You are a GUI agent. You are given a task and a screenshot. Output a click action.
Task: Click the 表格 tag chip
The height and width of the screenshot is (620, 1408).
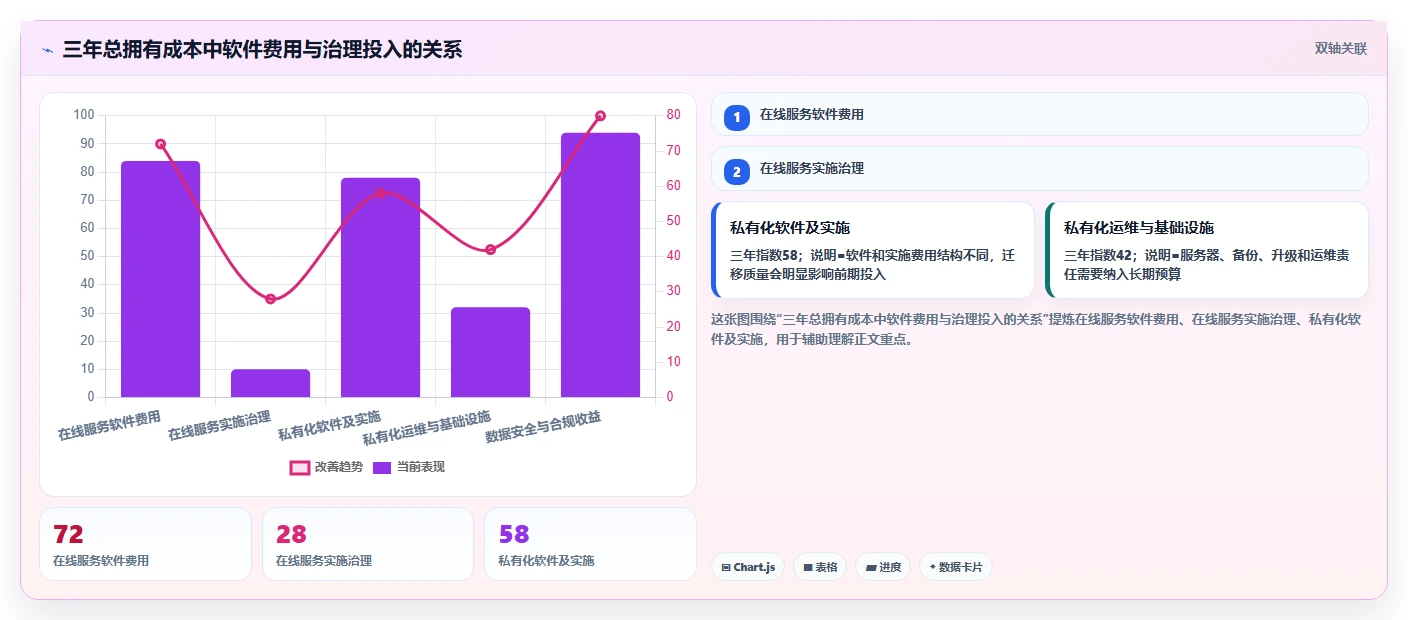pos(820,567)
